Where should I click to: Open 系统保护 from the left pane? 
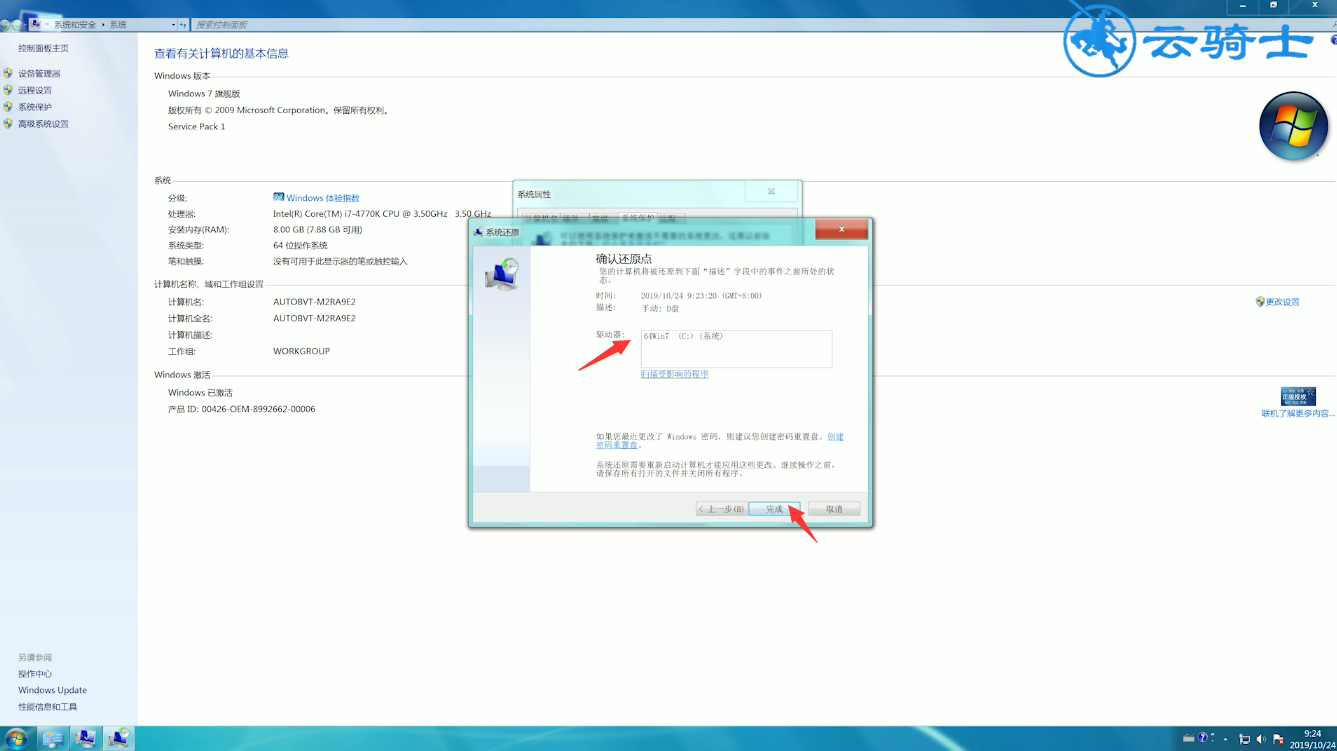(35, 107)
